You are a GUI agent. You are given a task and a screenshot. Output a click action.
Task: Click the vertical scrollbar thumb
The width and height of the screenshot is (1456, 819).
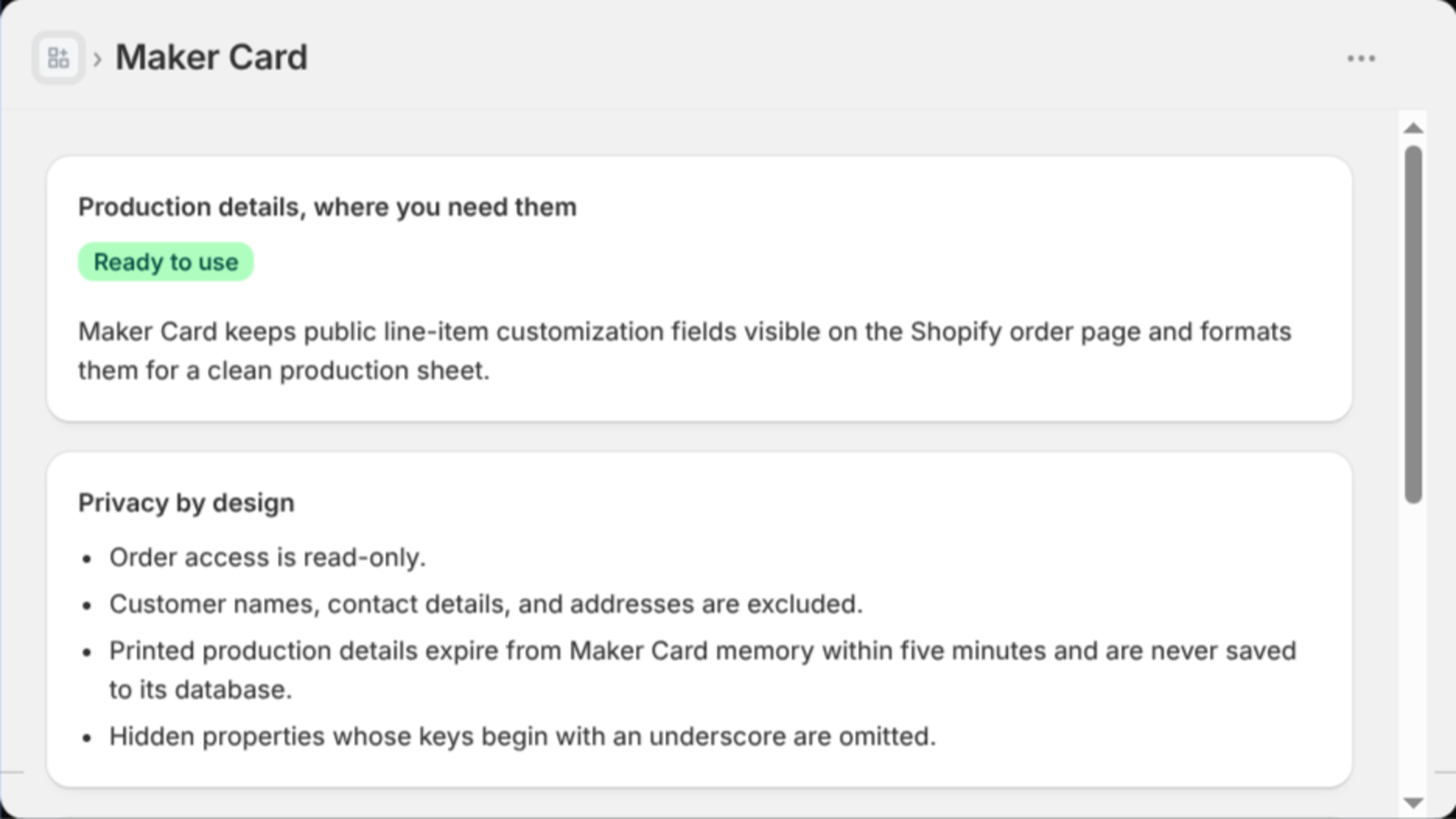coord(1413,325)
